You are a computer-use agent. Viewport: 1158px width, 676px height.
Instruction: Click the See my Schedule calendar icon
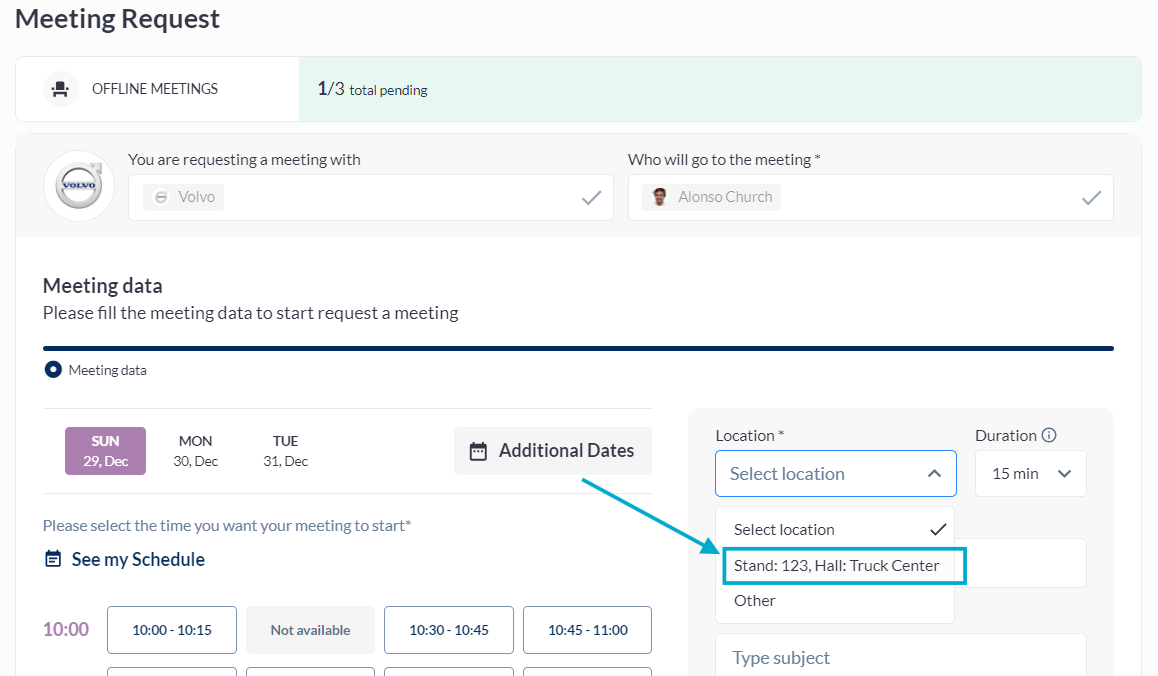point(53,559)
